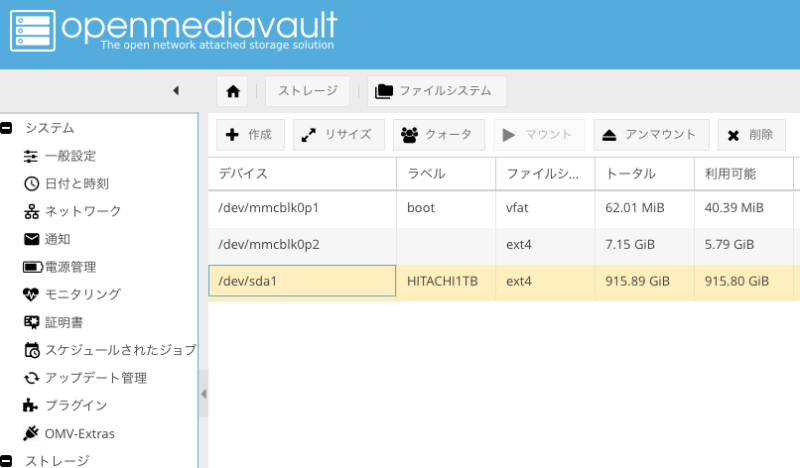Open ネットワーク in the sidebar

click(72, 211)
